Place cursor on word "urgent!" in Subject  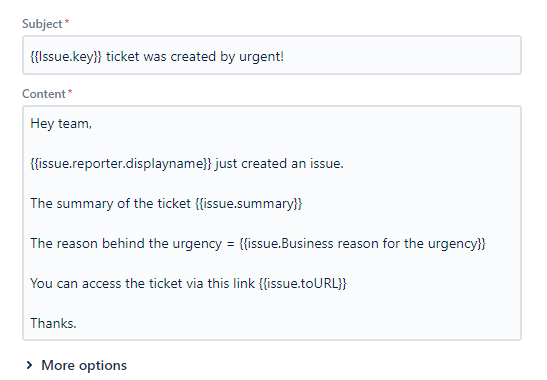coord(261,57)
